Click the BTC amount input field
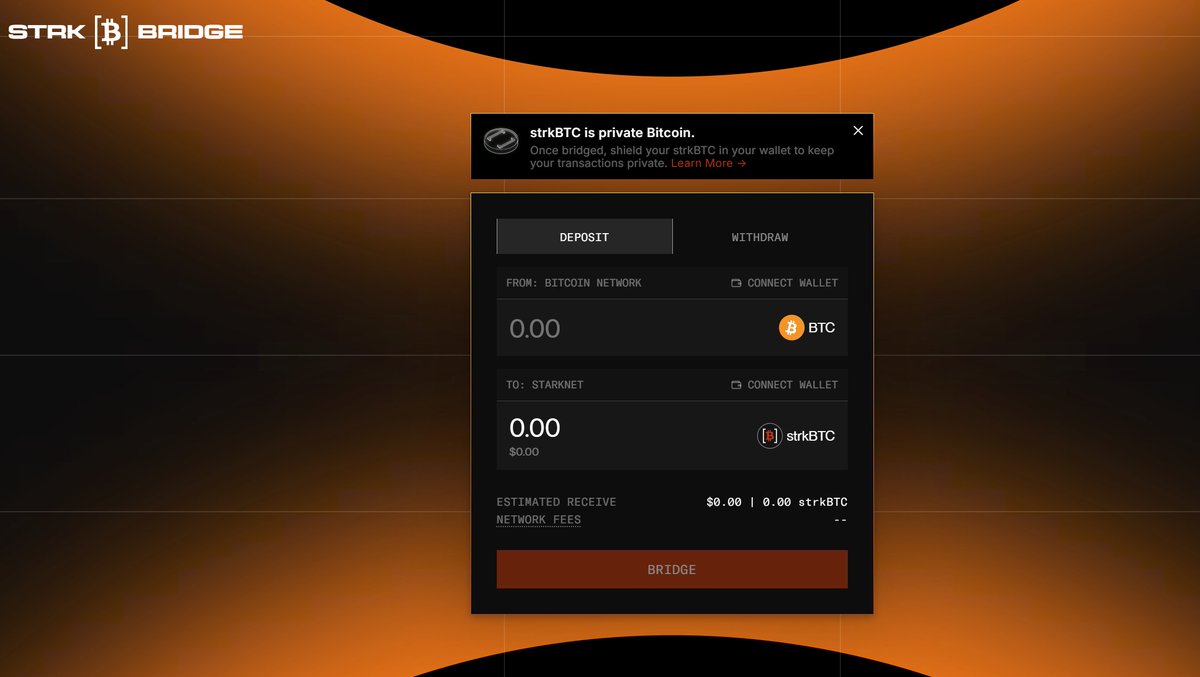1200x677 pixels. click(x=635, y=328)
